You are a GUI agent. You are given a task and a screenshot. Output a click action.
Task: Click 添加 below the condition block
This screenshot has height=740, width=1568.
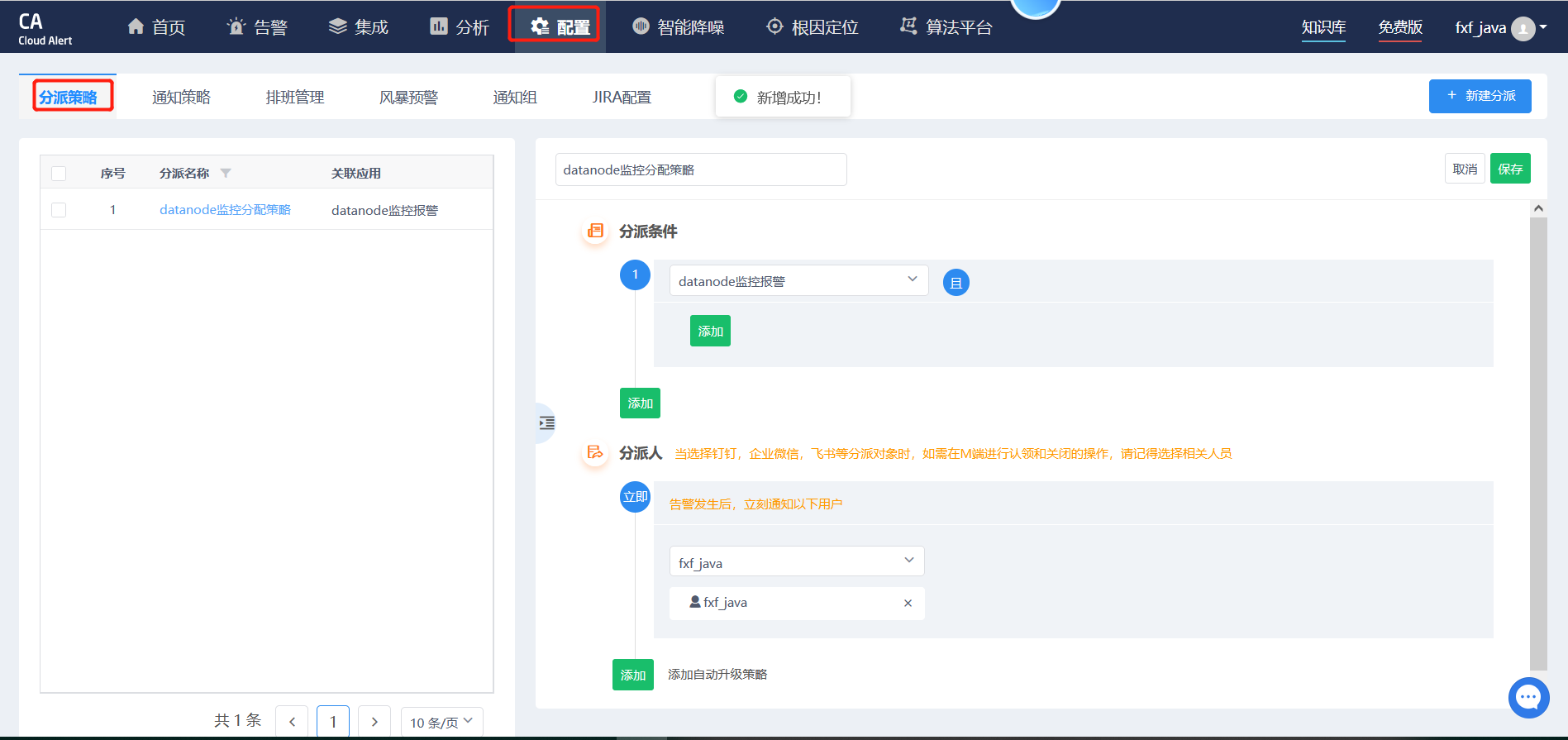640,403
